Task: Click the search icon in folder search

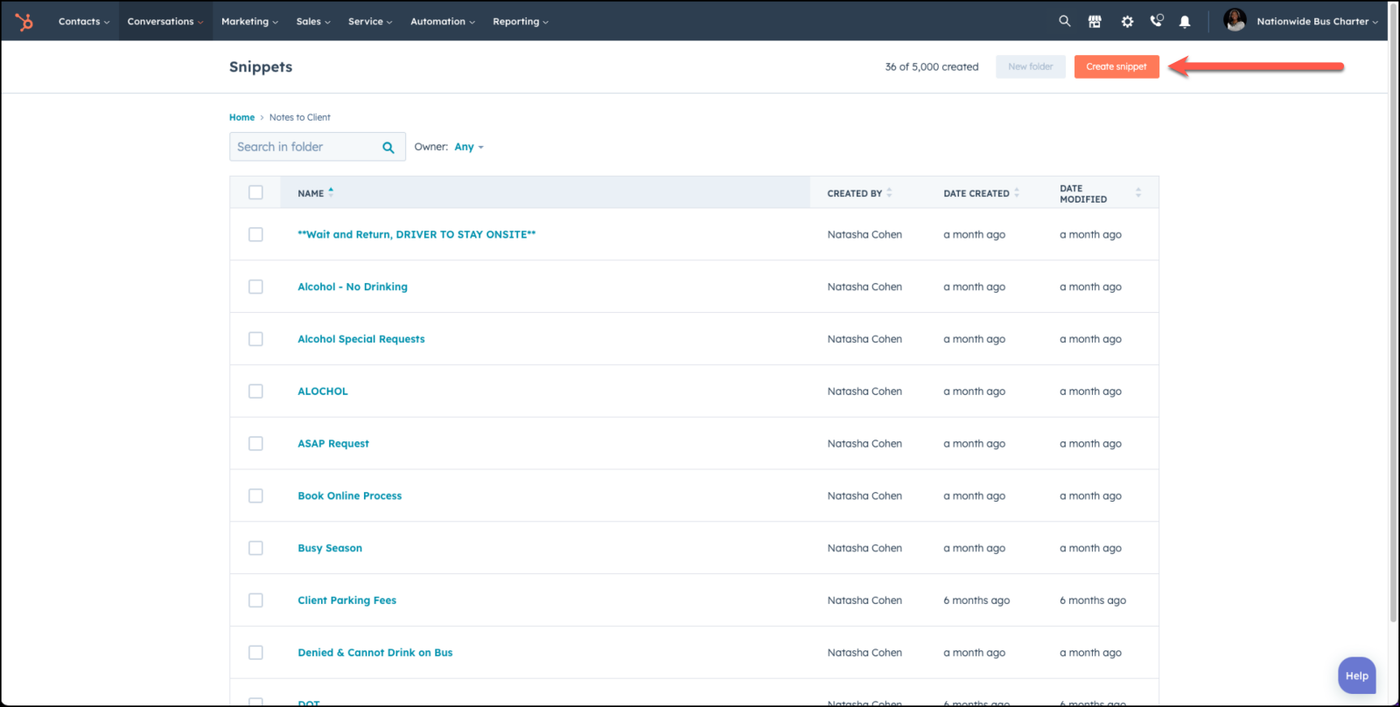Action: tap(388, 147)
